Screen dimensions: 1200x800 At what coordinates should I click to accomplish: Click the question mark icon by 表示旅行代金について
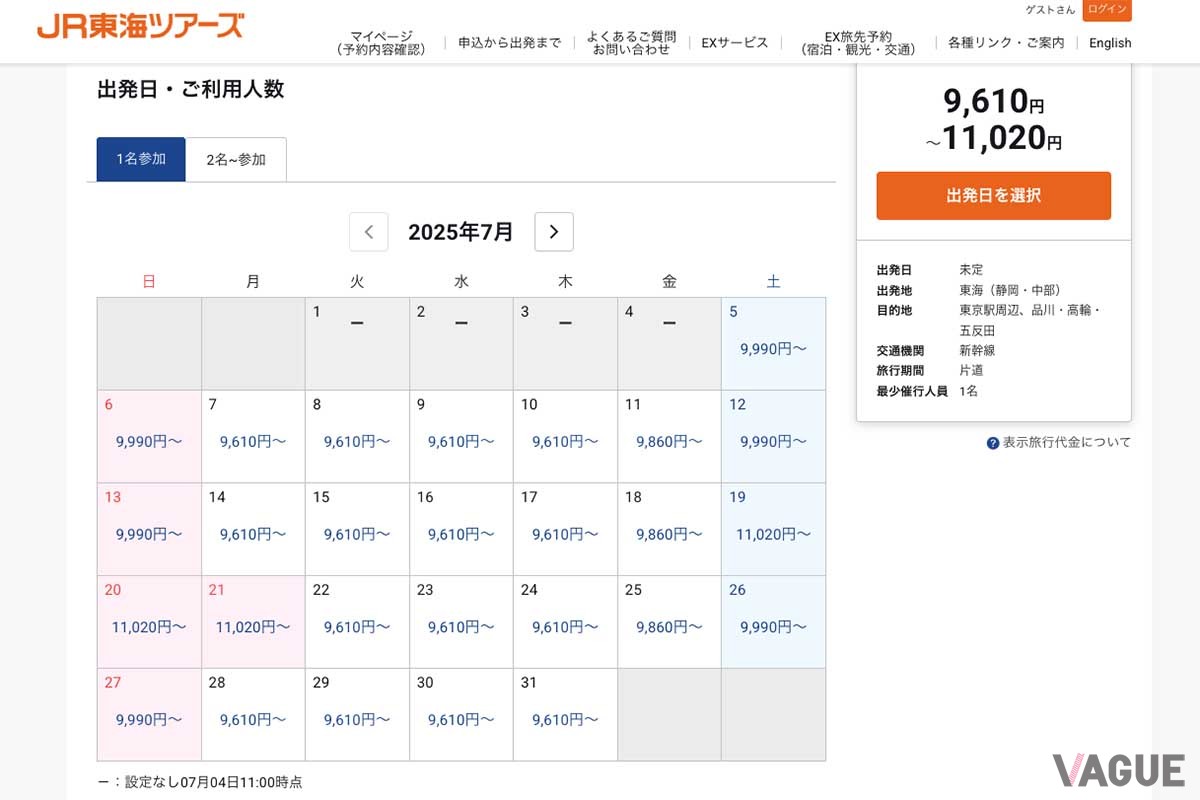click(x=993, y=443)
